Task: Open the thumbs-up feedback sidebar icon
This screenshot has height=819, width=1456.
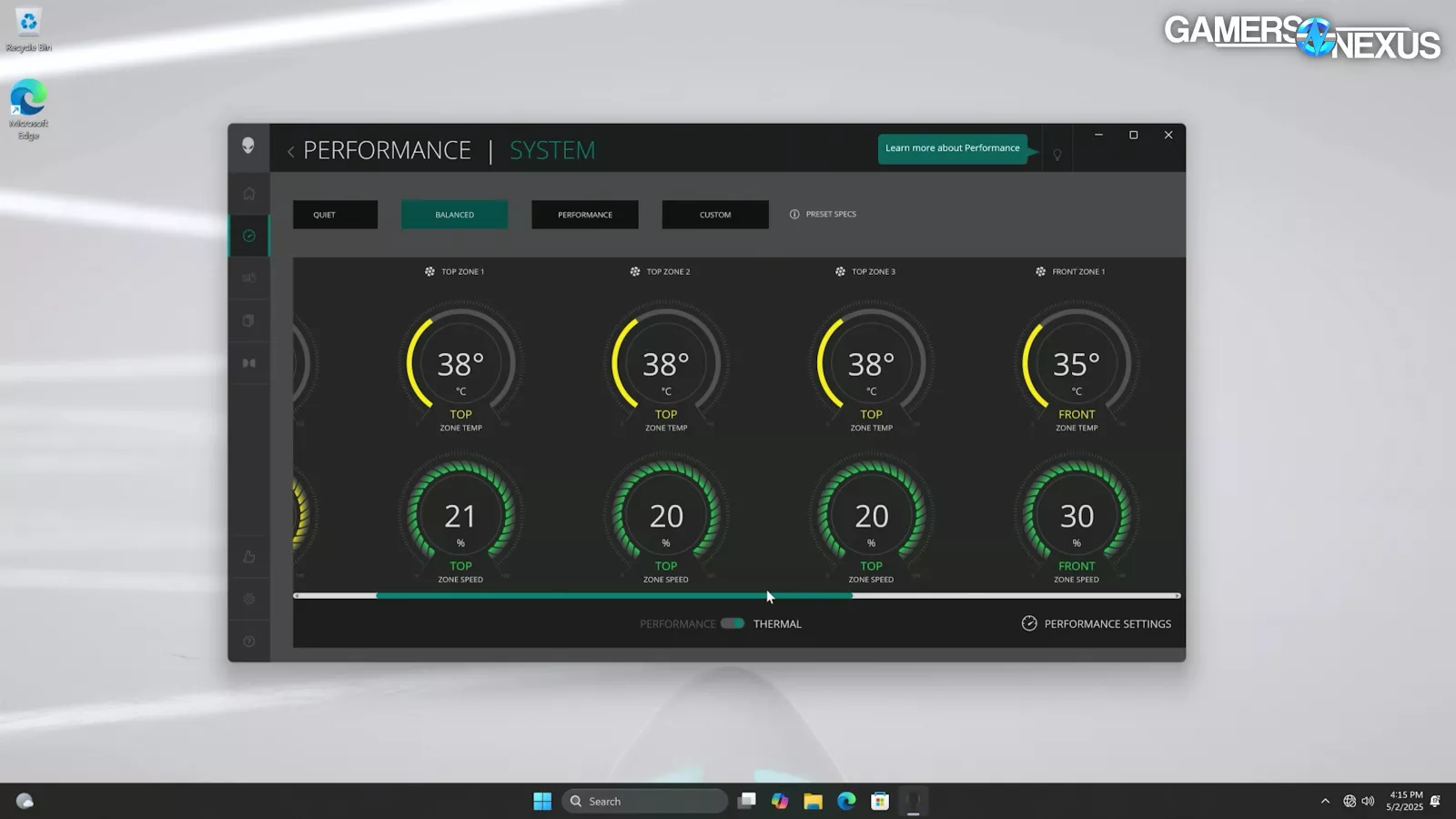Action: tap(248, 557)
